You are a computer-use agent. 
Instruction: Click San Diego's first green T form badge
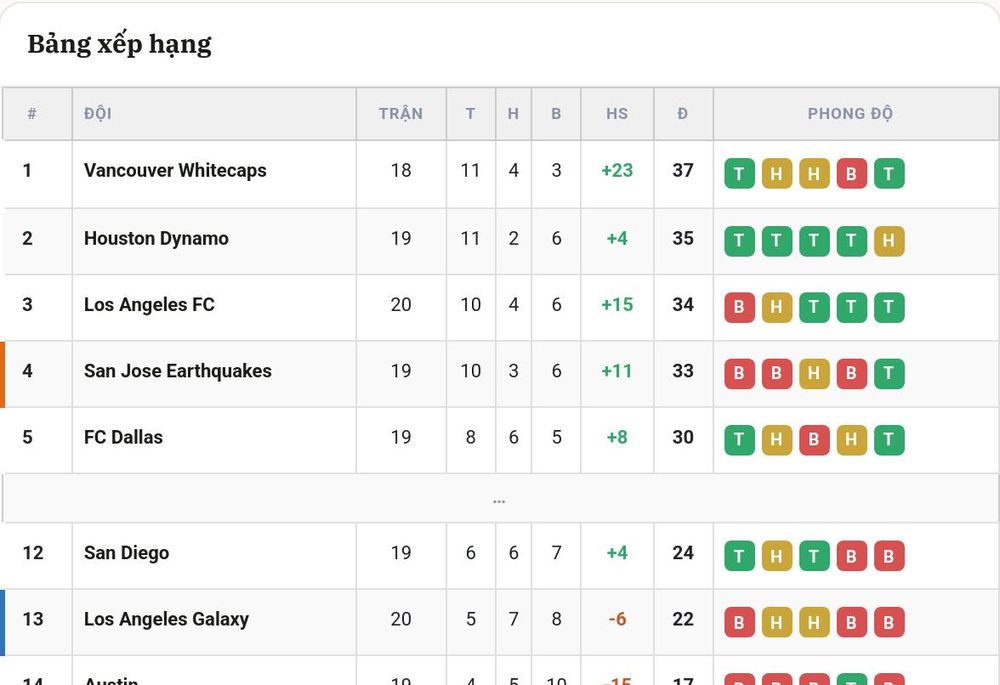[739, 556]
